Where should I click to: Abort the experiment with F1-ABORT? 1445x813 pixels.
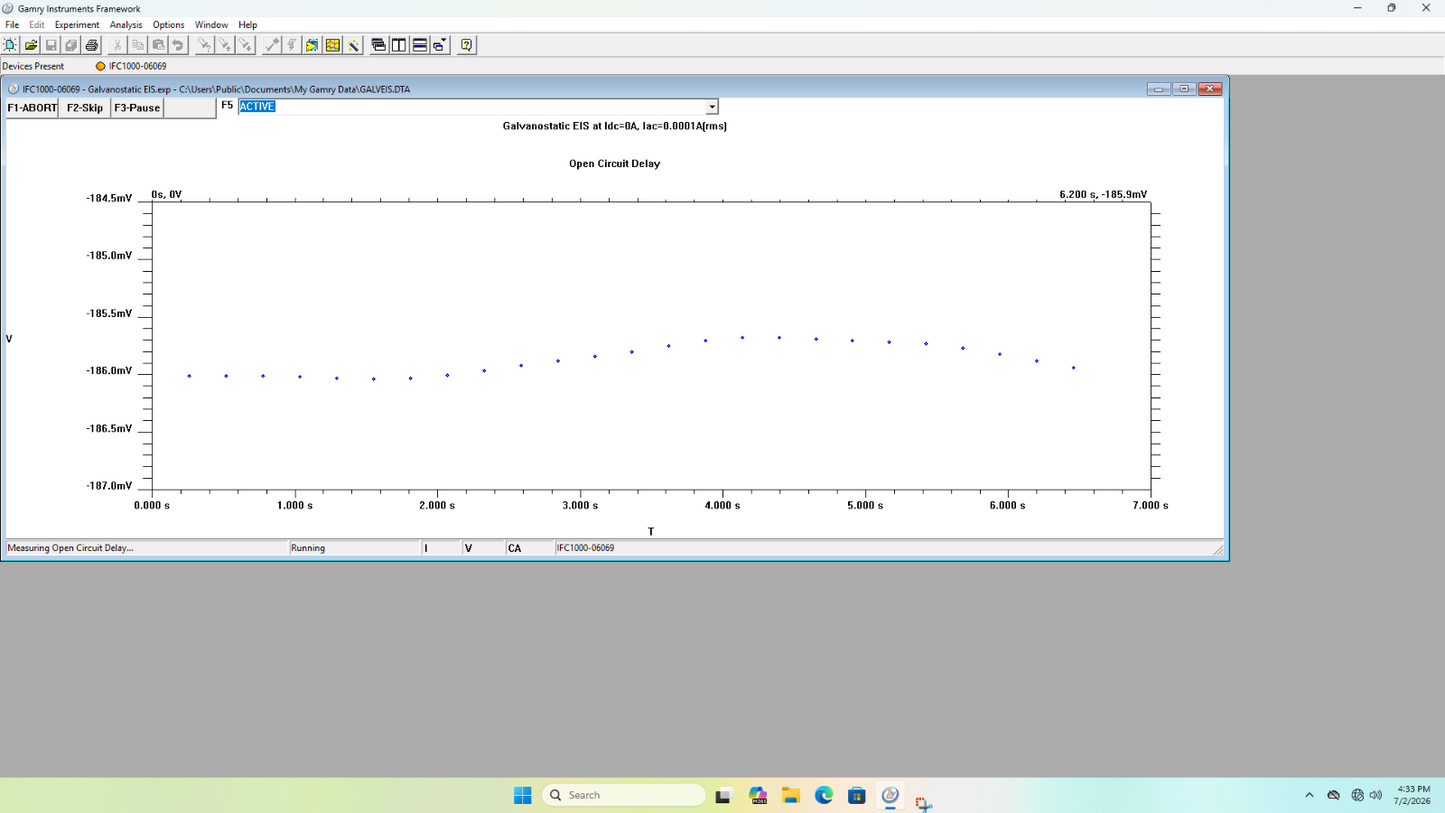pos(32,108)
